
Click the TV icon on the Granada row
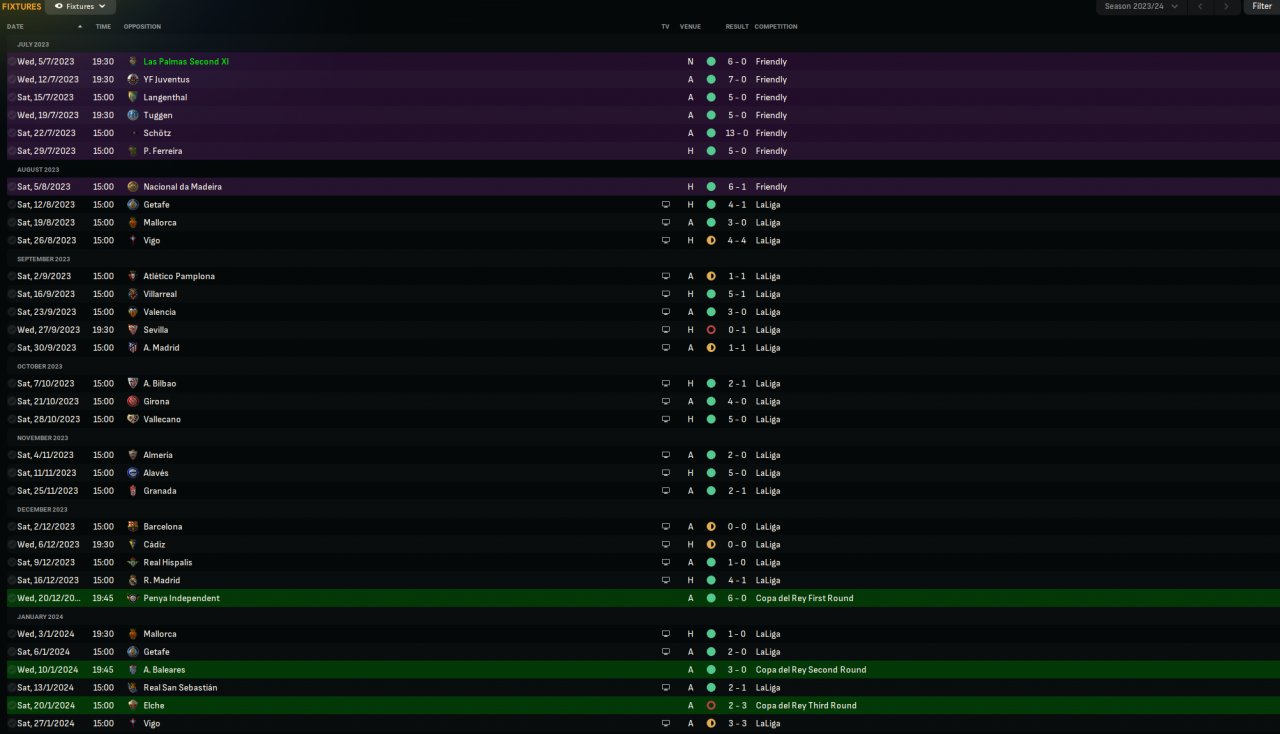[666, 491]
